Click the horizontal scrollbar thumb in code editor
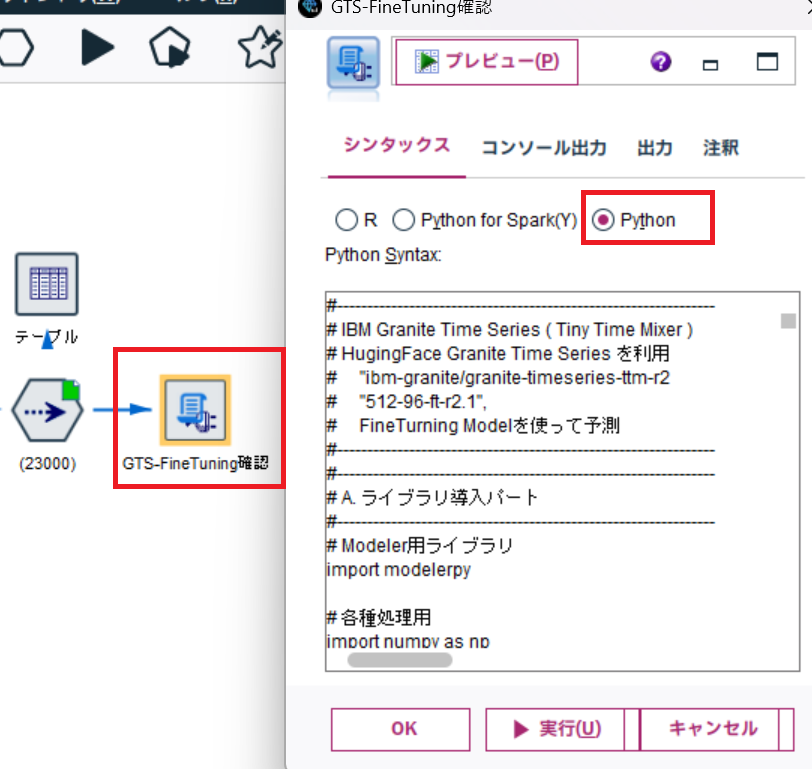This screenshot has height=769, width=812. [x=400, y=660]
